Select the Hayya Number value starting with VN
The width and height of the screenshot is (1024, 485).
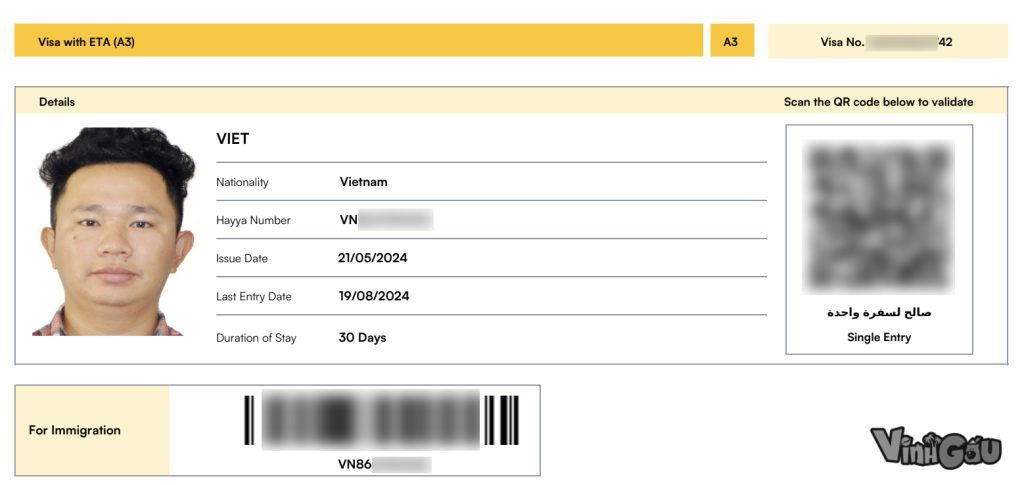click(x=386, y=220)
